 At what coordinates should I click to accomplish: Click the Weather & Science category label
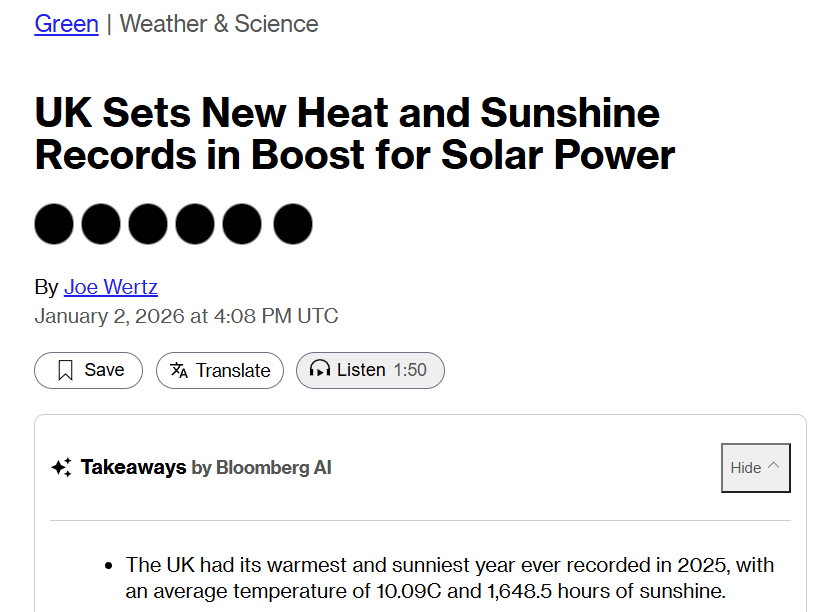click(x=219, y=24)
